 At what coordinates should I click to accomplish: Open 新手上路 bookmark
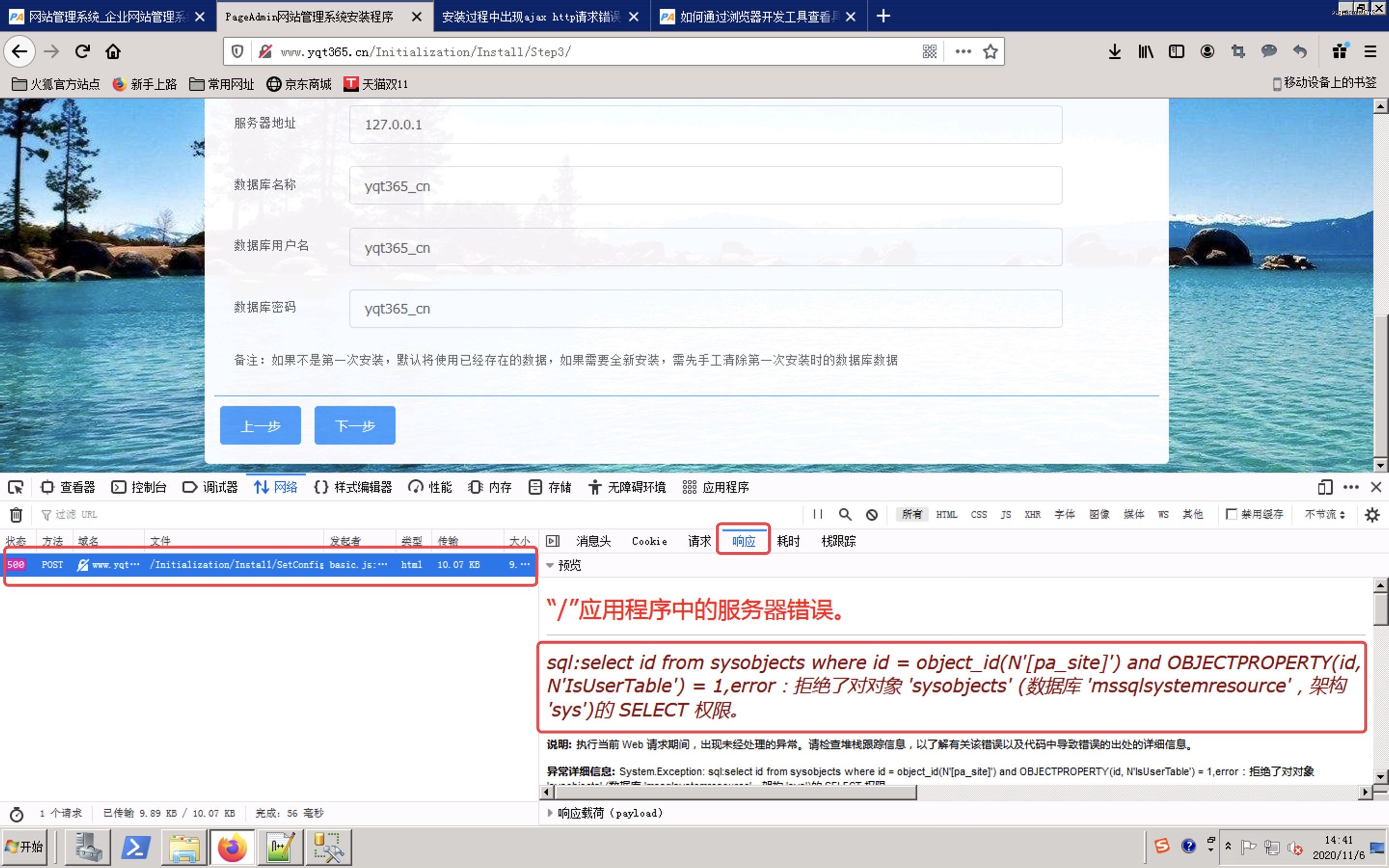point(144,84)
